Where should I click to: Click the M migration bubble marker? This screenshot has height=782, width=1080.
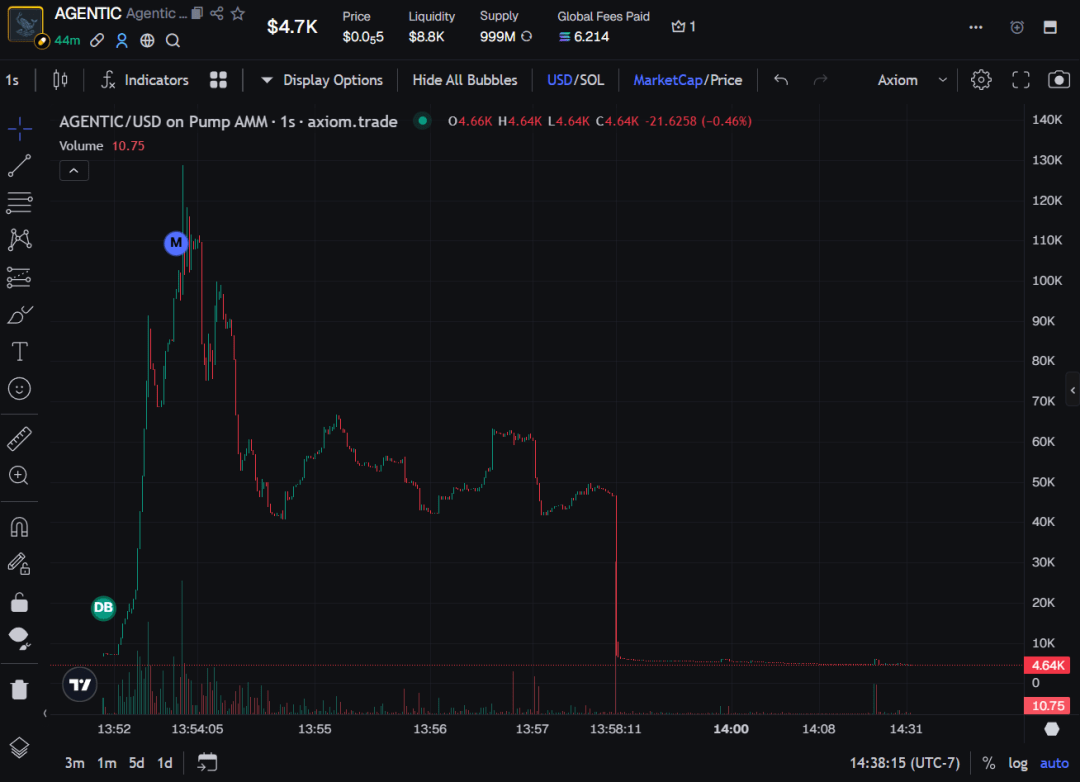(176, 243)
